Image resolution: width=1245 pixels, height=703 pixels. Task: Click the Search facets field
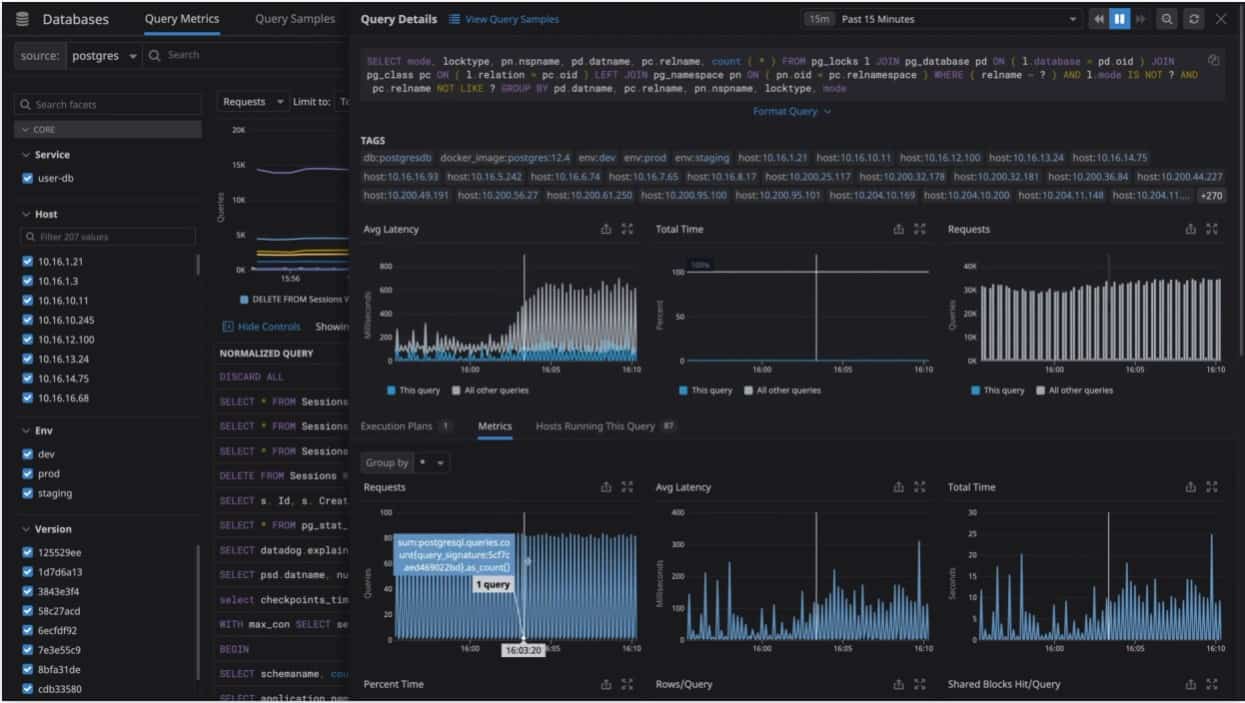(x=108, y=104)
